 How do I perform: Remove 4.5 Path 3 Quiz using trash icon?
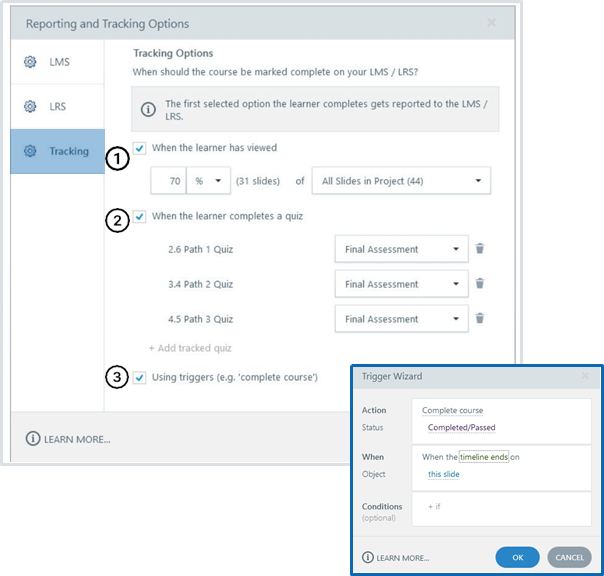click(x=480, y=319)
